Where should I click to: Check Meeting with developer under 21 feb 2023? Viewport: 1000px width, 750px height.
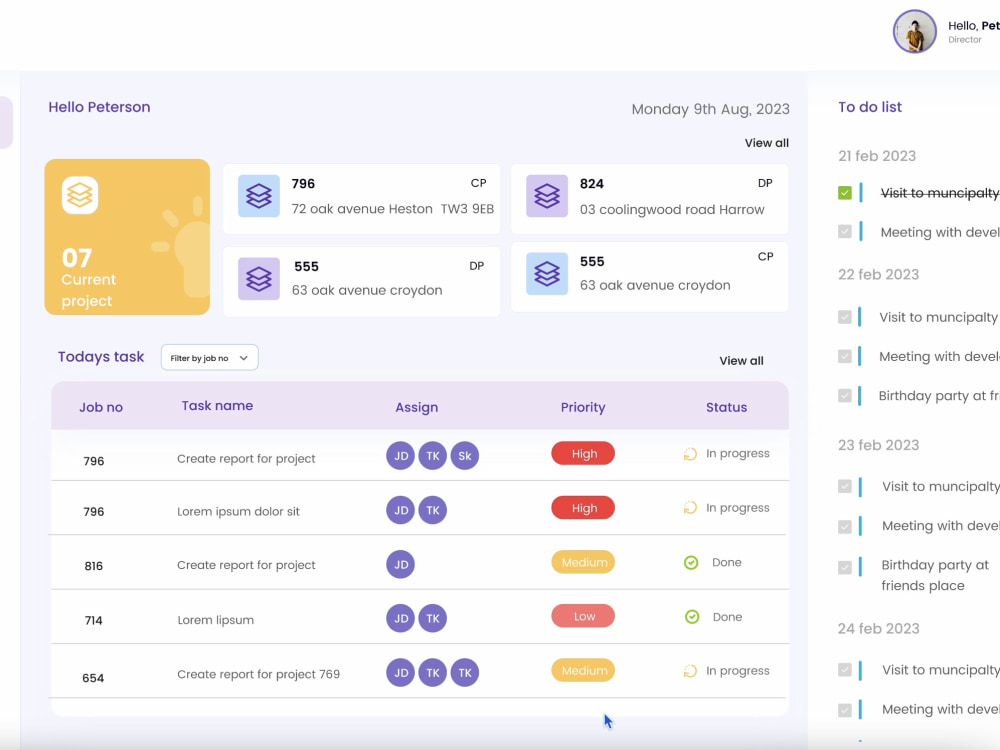(845, 232)
